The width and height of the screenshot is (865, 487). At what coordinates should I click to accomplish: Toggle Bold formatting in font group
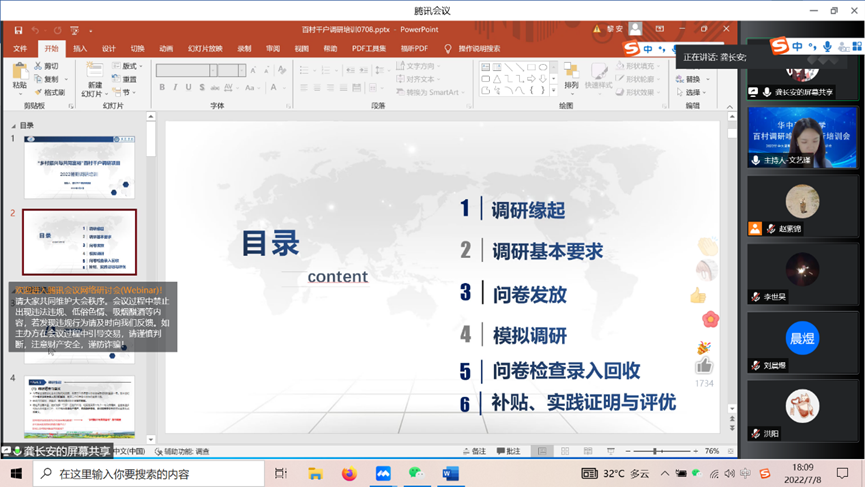tap(162, 88)
